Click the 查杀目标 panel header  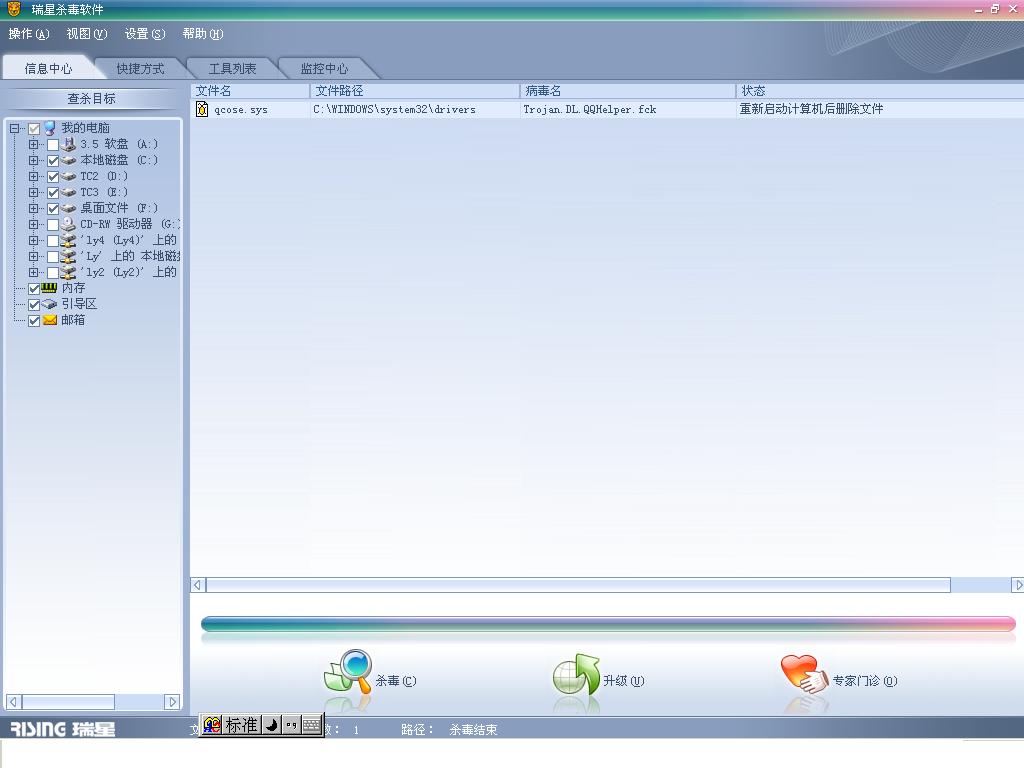coord(91,99)
